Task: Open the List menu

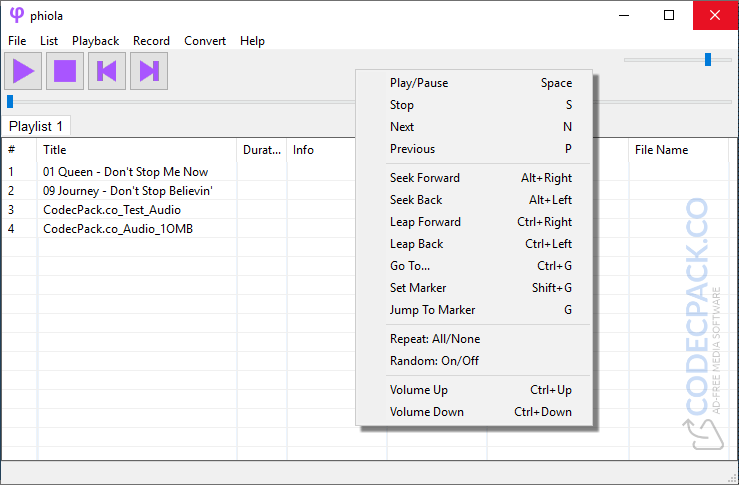Action: point(49,41)
